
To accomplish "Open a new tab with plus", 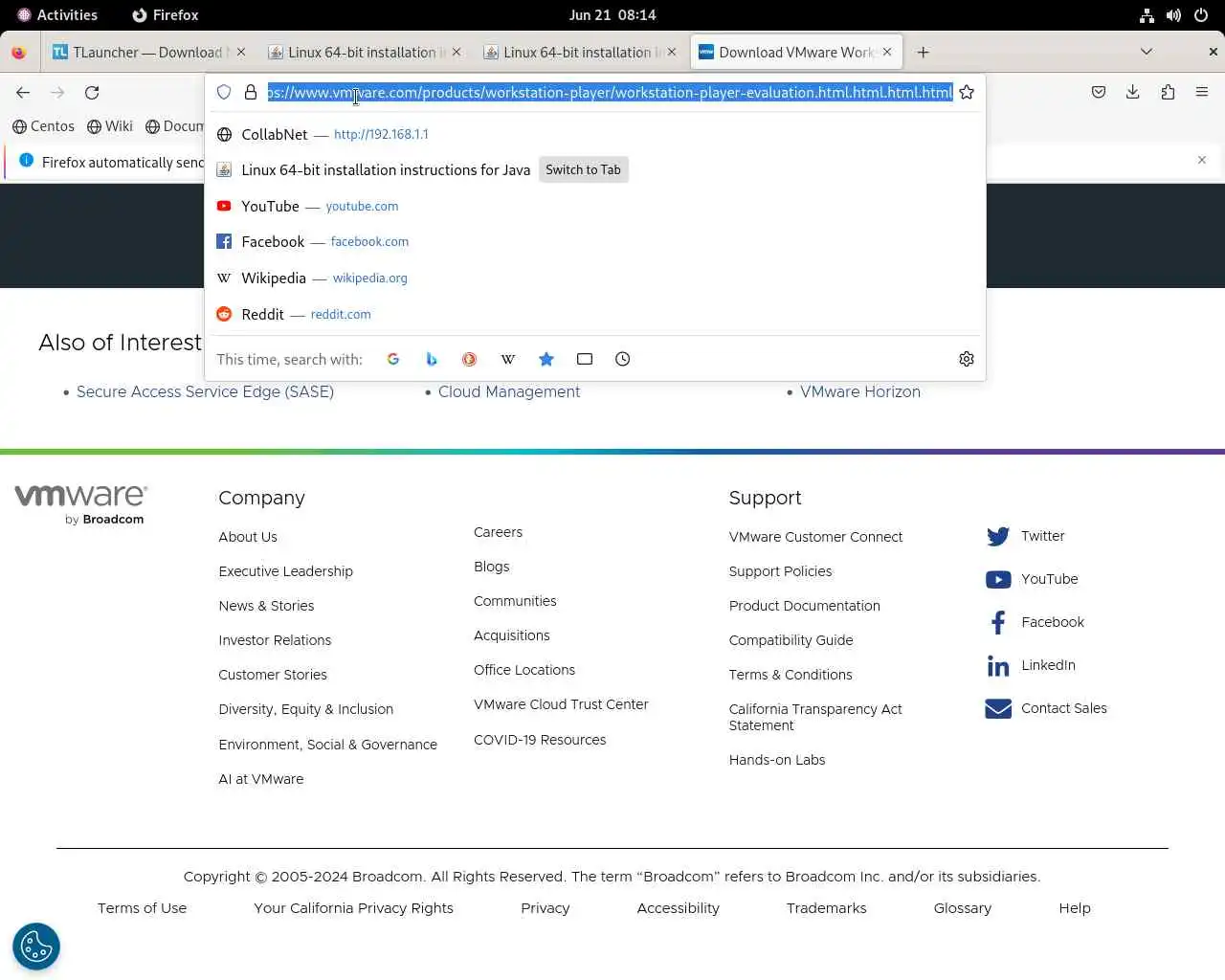I will click(923, 53).
